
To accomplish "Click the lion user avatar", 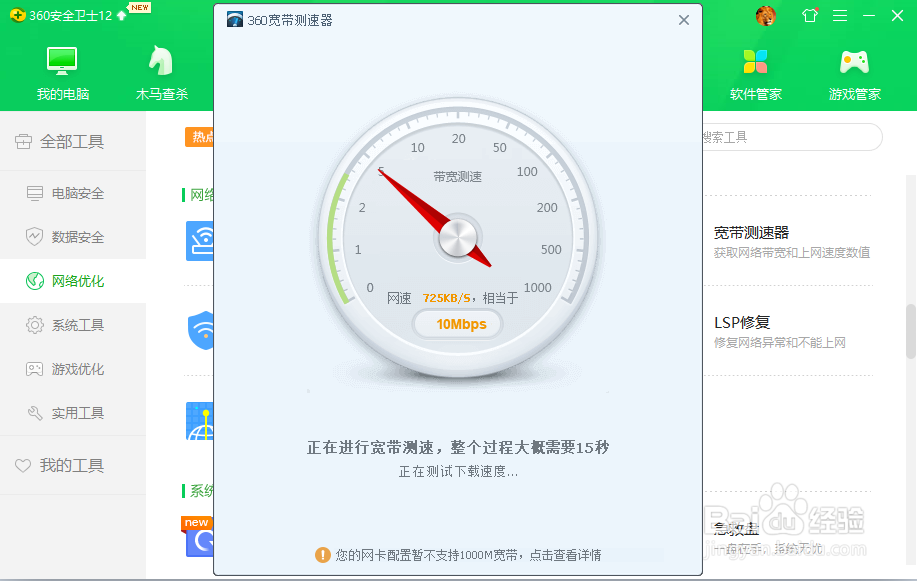I will (x=766, y=16).
